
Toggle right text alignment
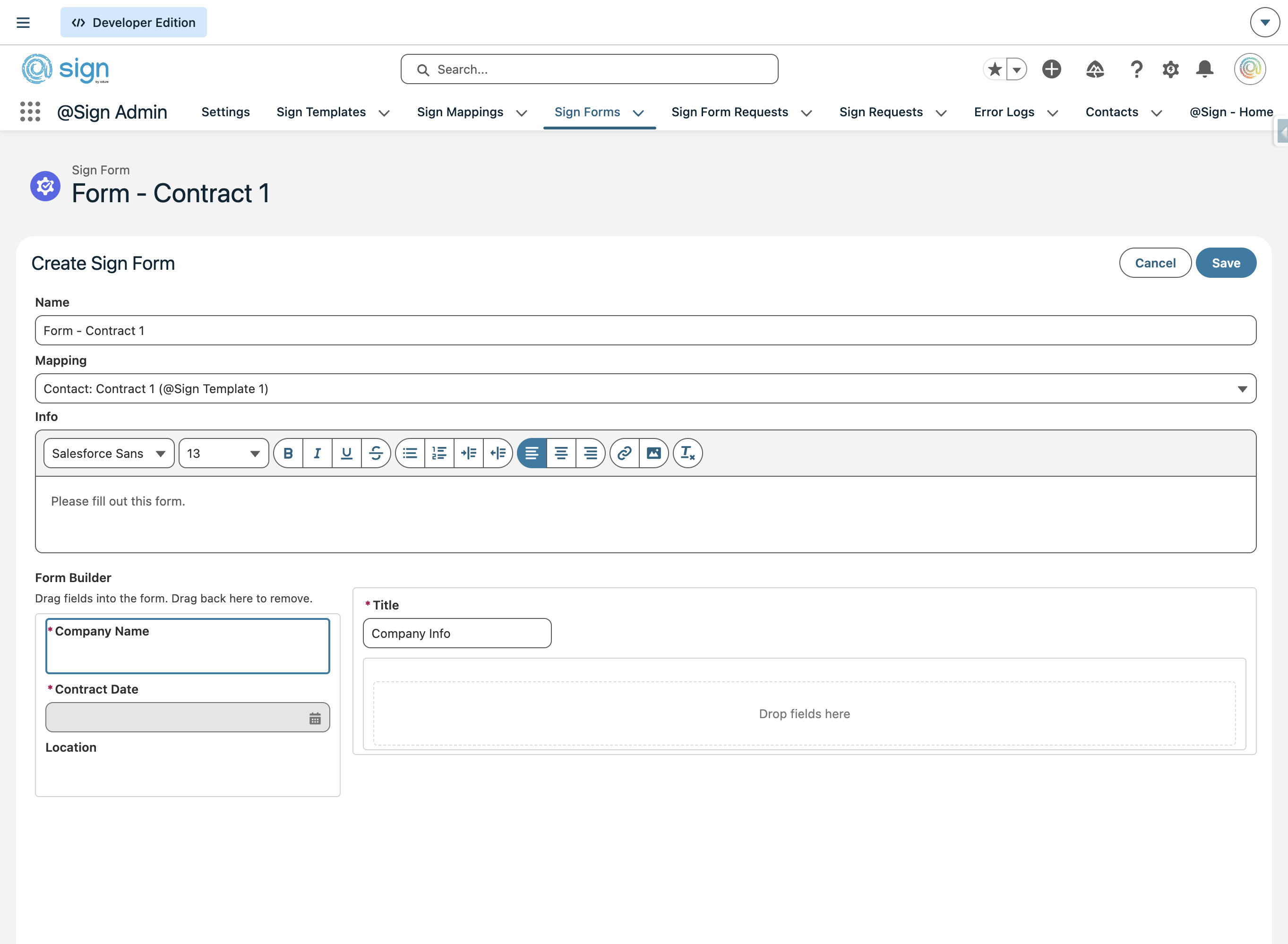[590, 453]
